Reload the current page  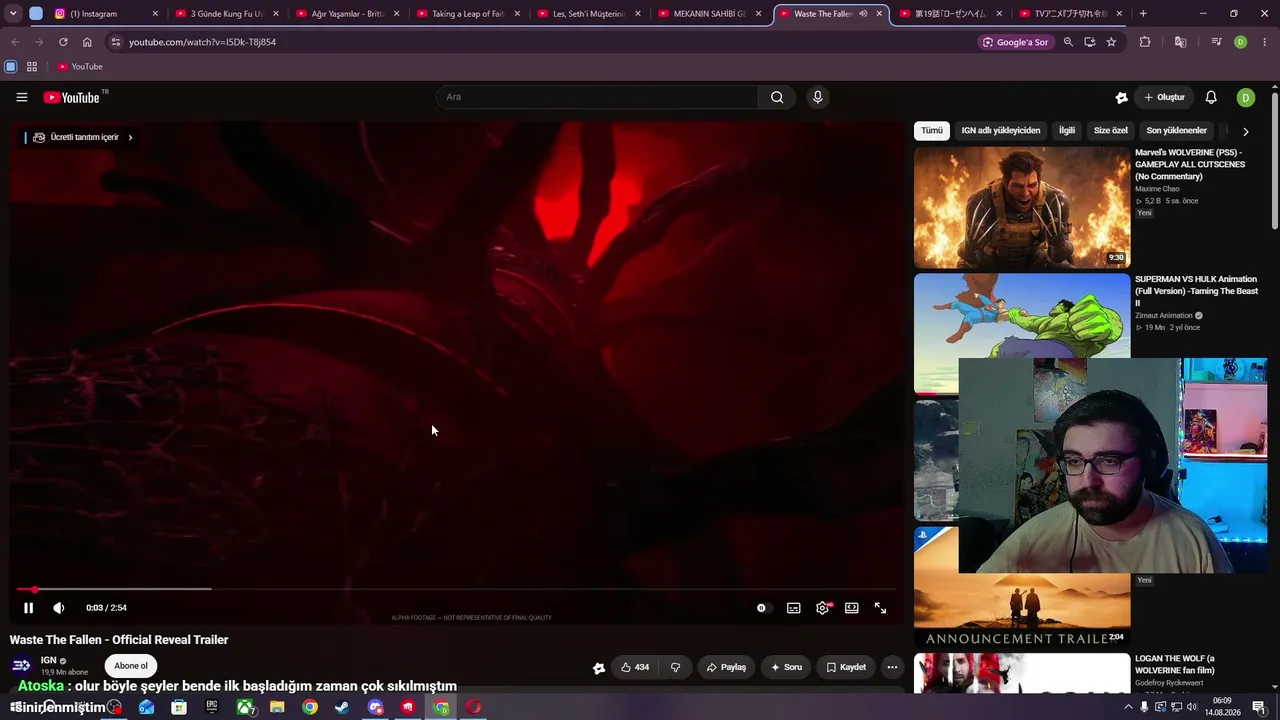click(x=63, y=42)
